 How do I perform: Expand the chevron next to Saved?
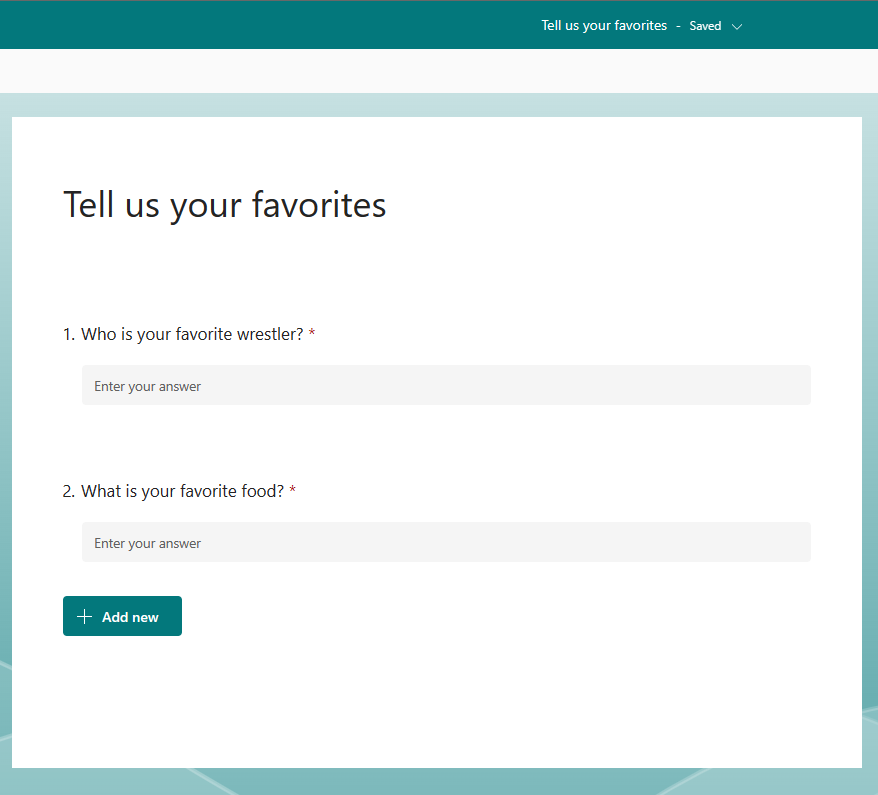coord(737,27)
